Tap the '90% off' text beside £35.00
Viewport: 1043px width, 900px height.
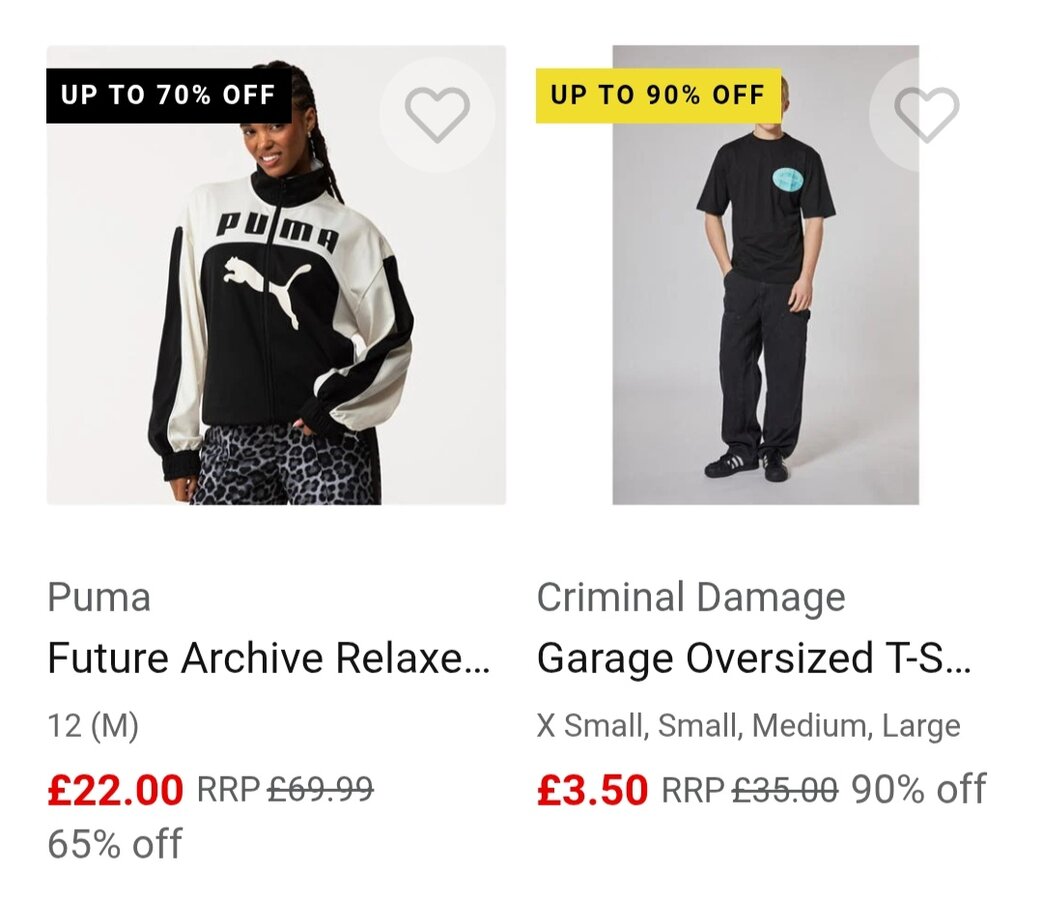[x=918, y=790]
